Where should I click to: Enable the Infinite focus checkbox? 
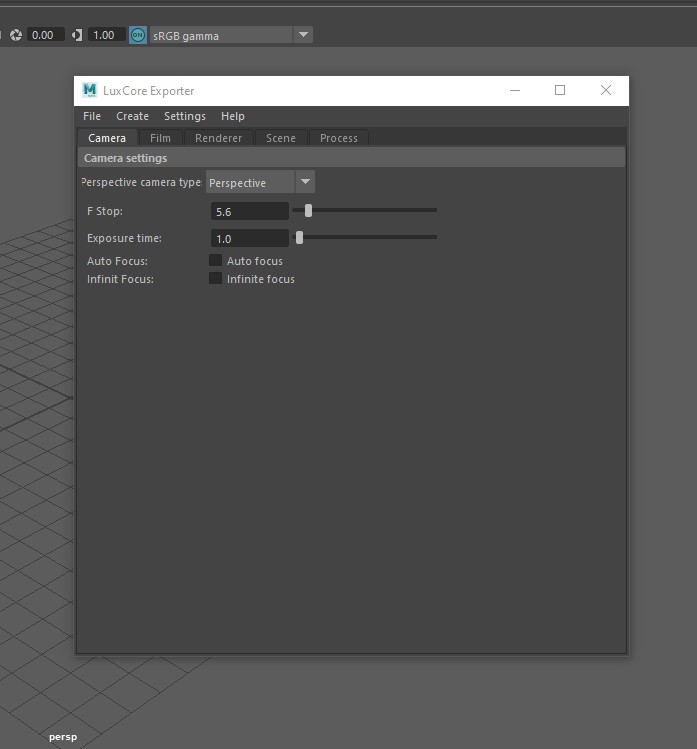coord(215,279)
